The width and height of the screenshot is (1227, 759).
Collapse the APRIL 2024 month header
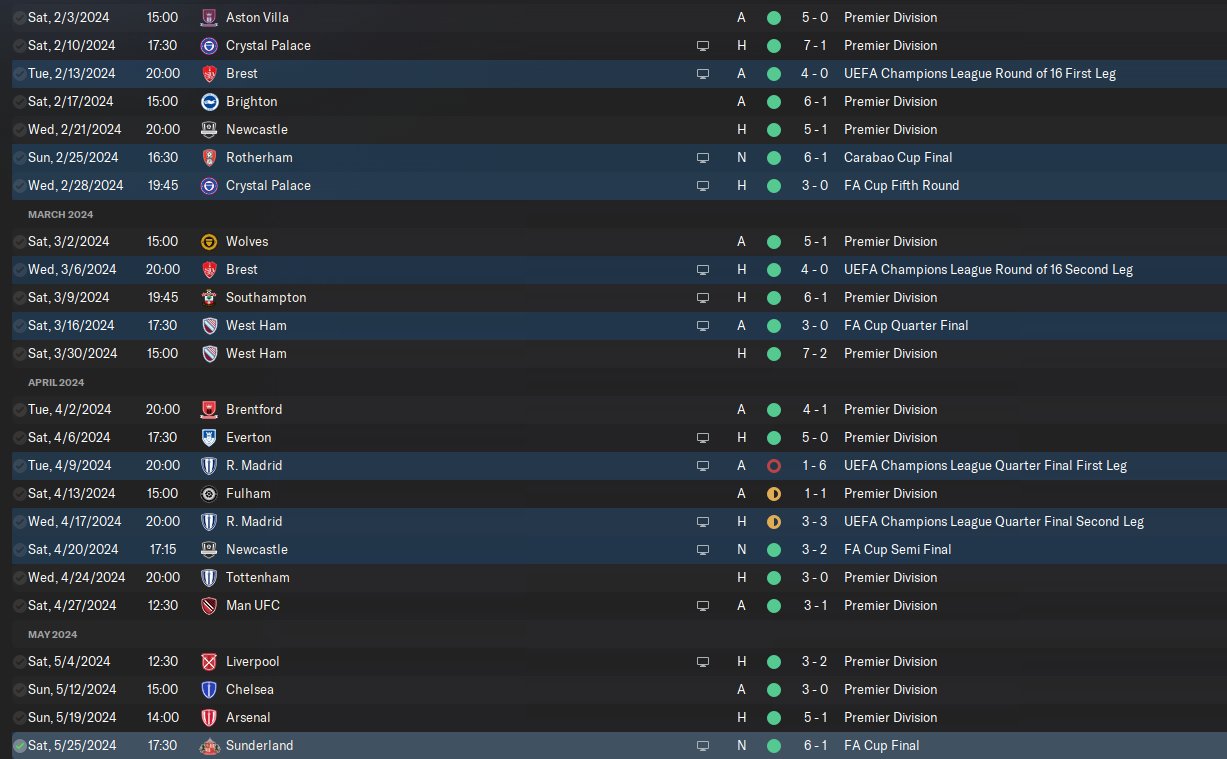56,382
